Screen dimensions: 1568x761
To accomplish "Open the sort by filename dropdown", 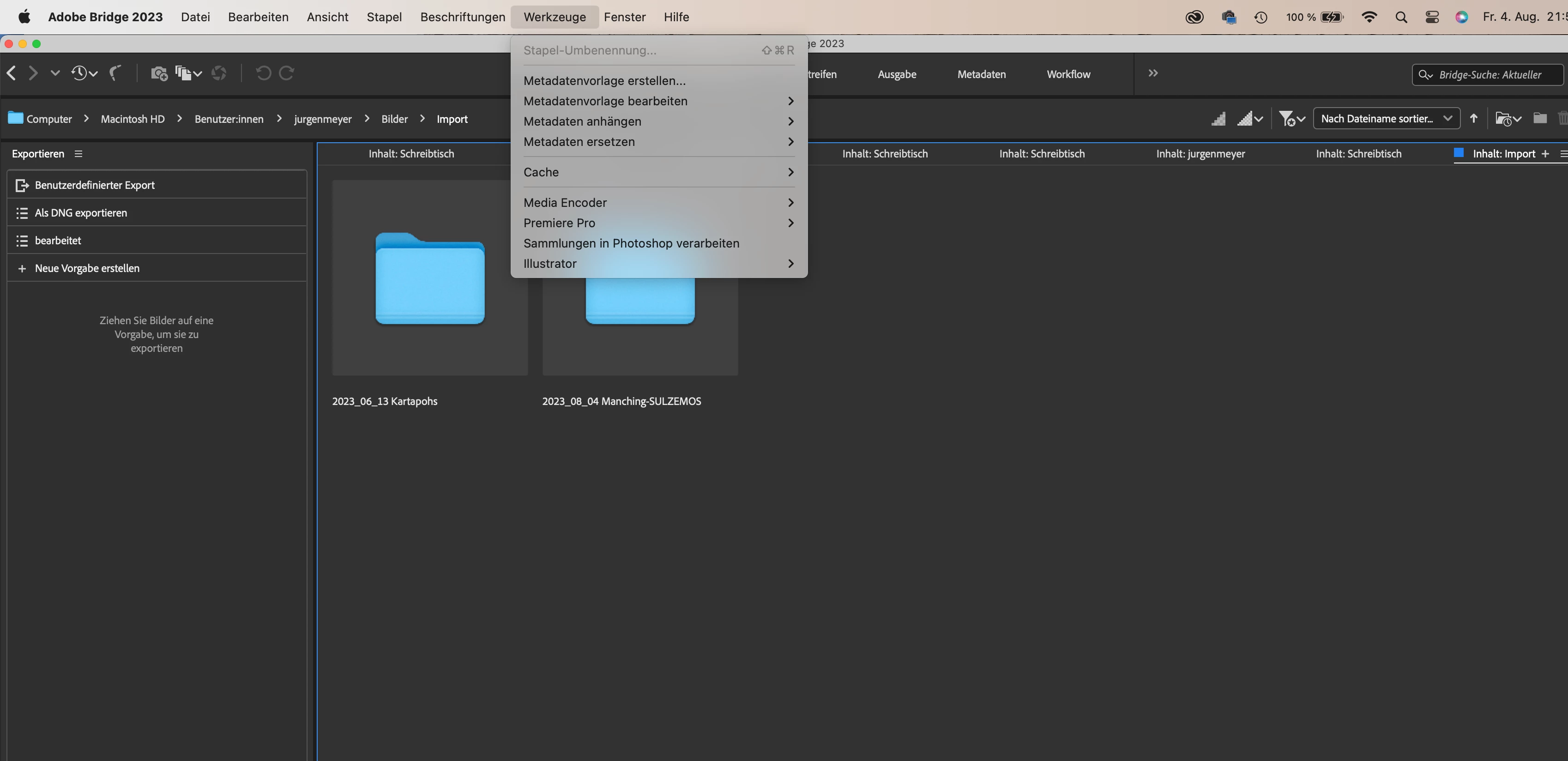I will pos(1386,118).
